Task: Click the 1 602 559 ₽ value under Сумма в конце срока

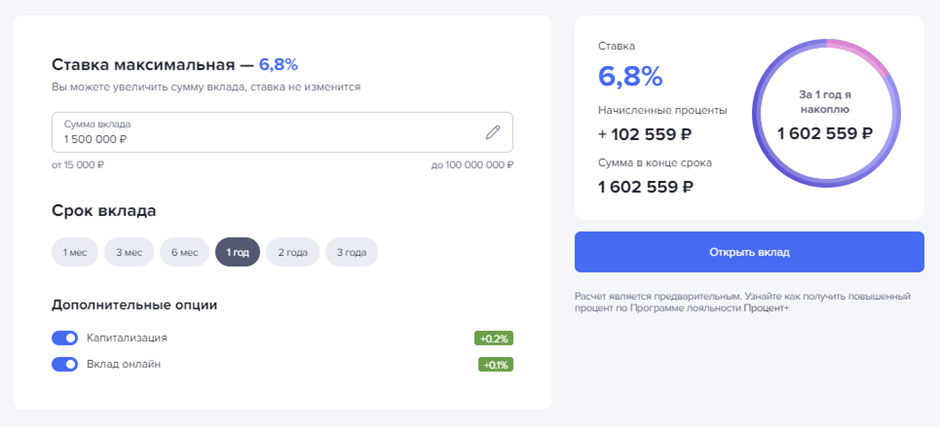Action: [646, 188]
